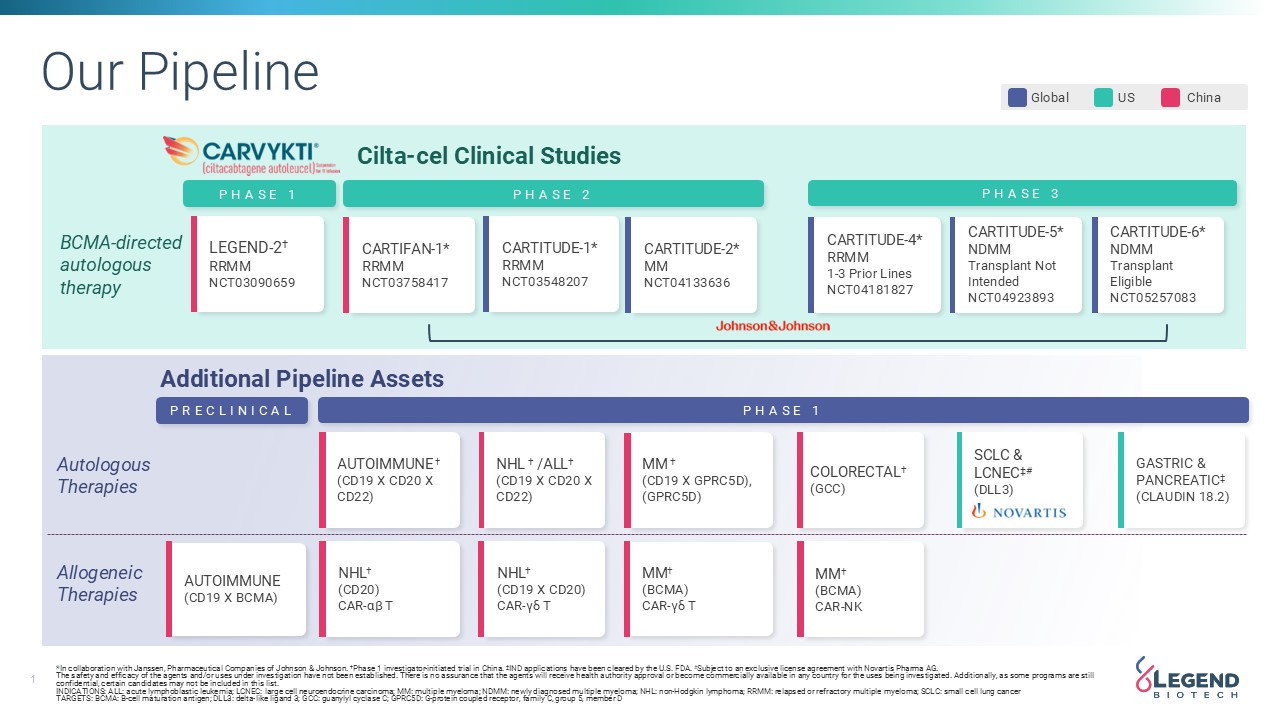The width and height of the screenshot is (1280, 720).
Task: Click the teal US legend swatch
Action: [1103, 97]
